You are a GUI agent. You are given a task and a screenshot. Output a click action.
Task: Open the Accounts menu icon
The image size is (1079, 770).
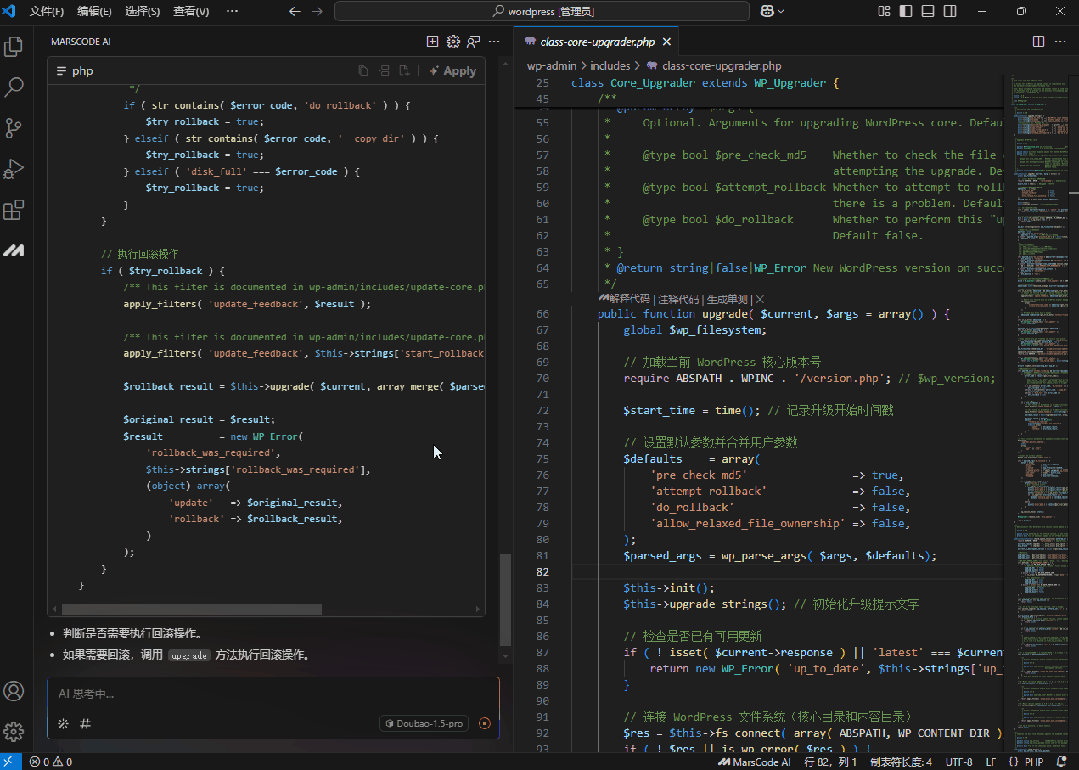pyautogui.click(x=14, y=691)
